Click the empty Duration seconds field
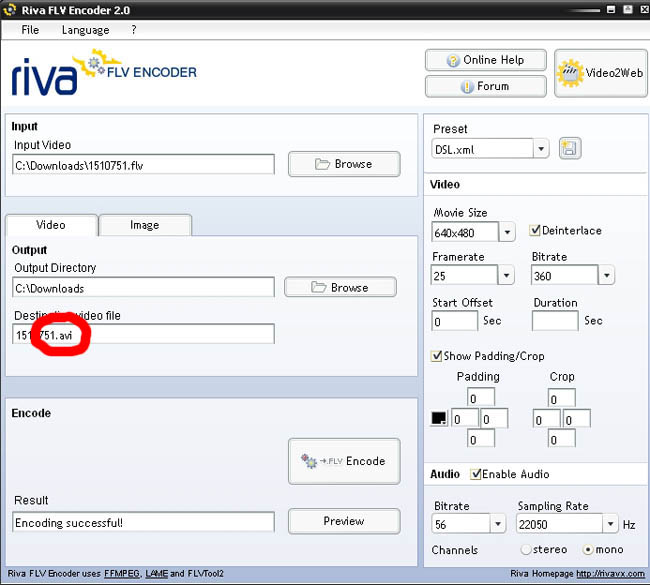This screenshot has width=650, height=585. coord(555,321)
